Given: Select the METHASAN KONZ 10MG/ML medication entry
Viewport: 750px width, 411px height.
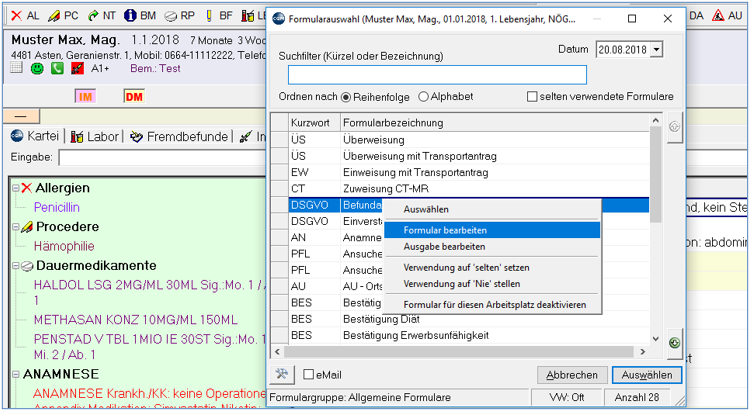Looking at the screenshot, I should coord(135,319).
